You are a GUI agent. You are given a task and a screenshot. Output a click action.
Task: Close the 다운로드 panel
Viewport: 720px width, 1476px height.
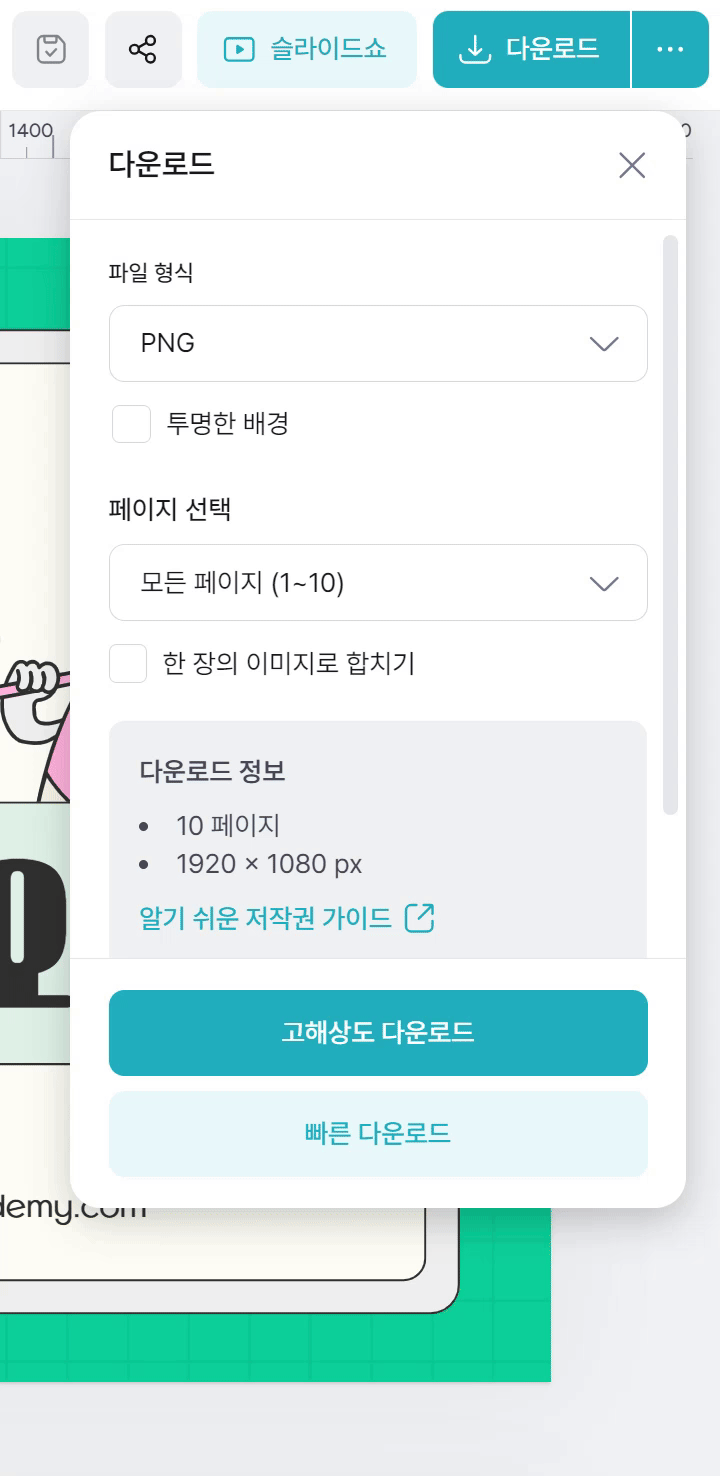(x=632, y=165)
